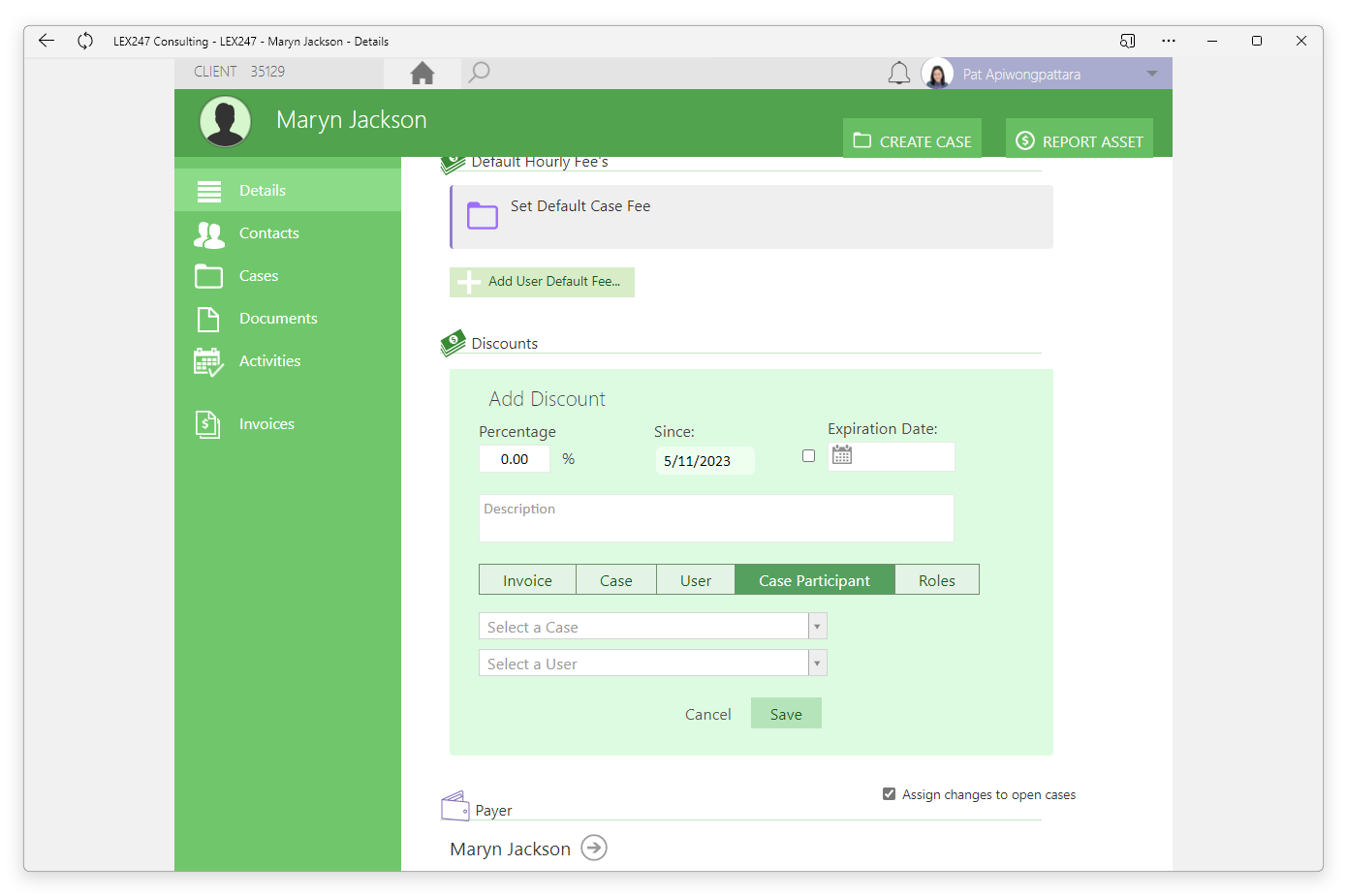The image size is (1347, 896).
Task: Focus the discount Description field
Action: coord(716,518)
